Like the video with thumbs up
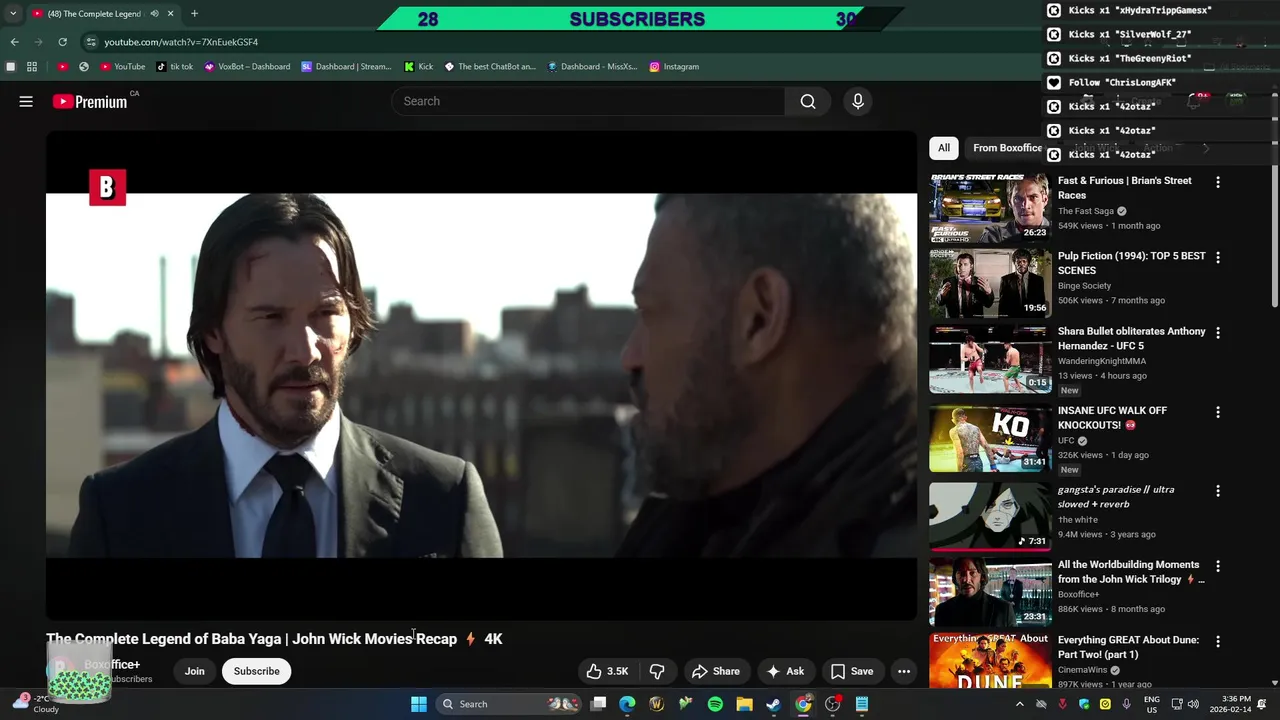Viewport: 1280px width, 720px height. 608,671
